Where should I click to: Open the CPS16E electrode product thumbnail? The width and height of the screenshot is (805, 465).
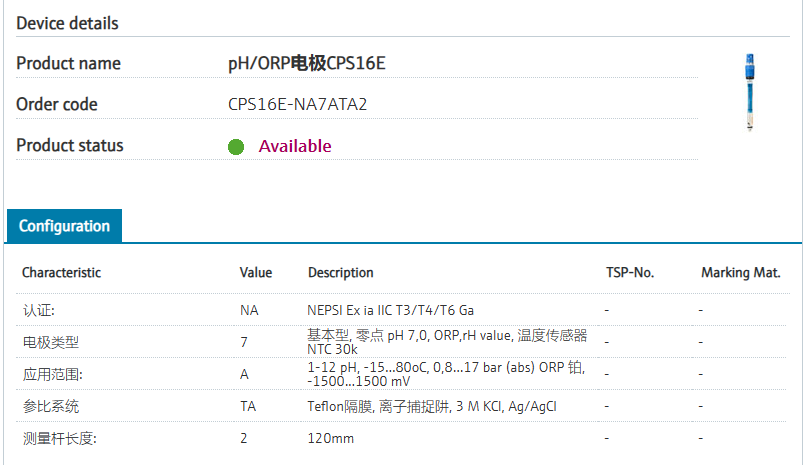tap(749, 92)
